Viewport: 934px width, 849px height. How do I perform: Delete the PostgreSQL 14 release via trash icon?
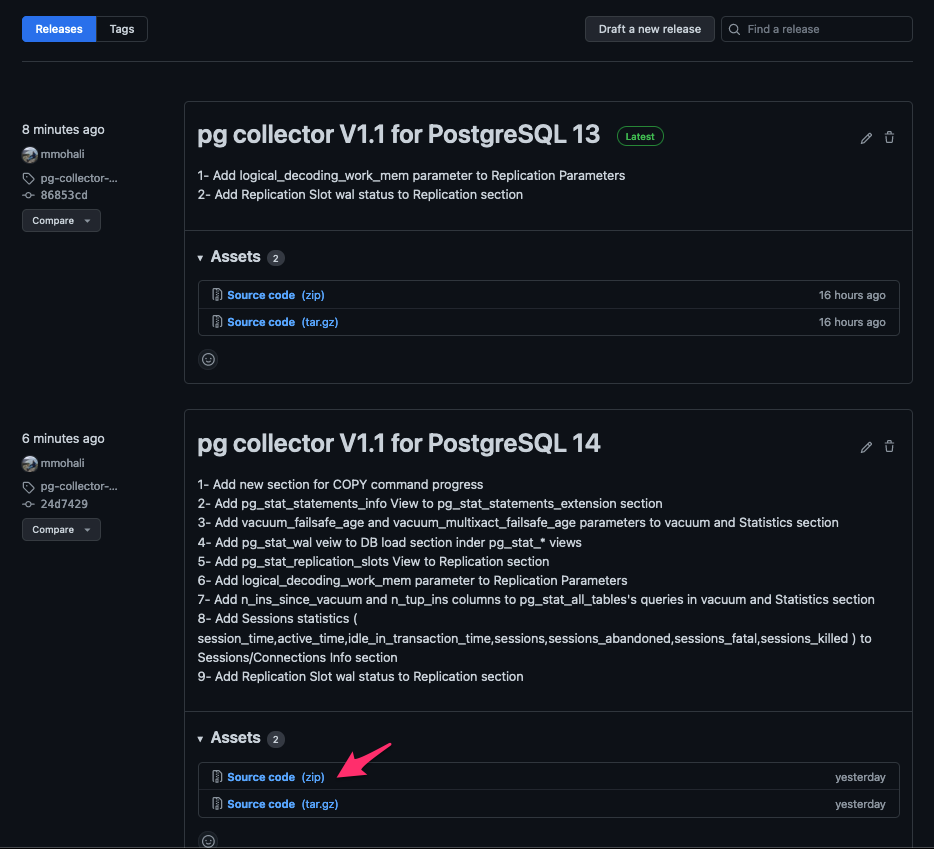pyautogui.click(x=889, y=446)
